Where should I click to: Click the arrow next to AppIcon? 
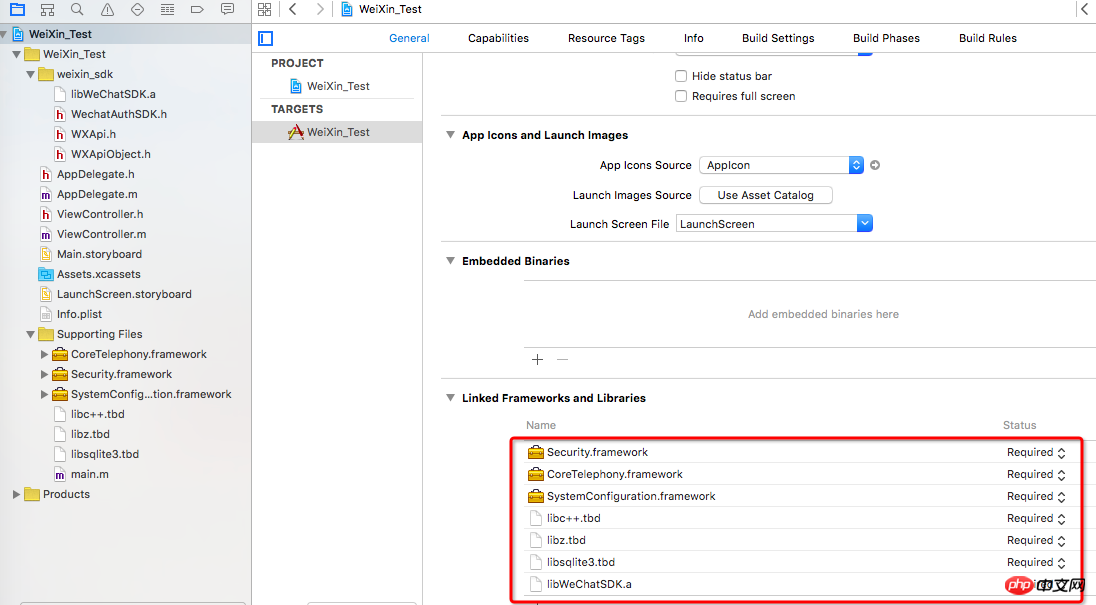click(x=874, y=166)
